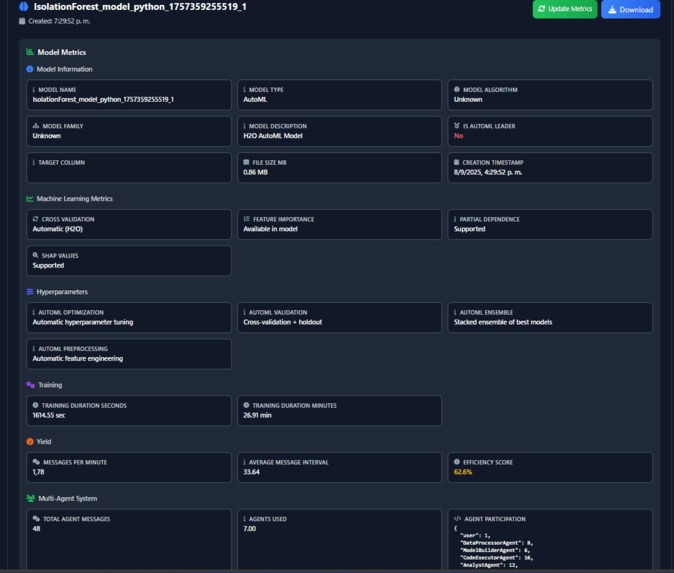The height and width of the screenshot is (573, 674).
Task: Click the '26.91 min' duration value
Action: click(x=257, y=415)
